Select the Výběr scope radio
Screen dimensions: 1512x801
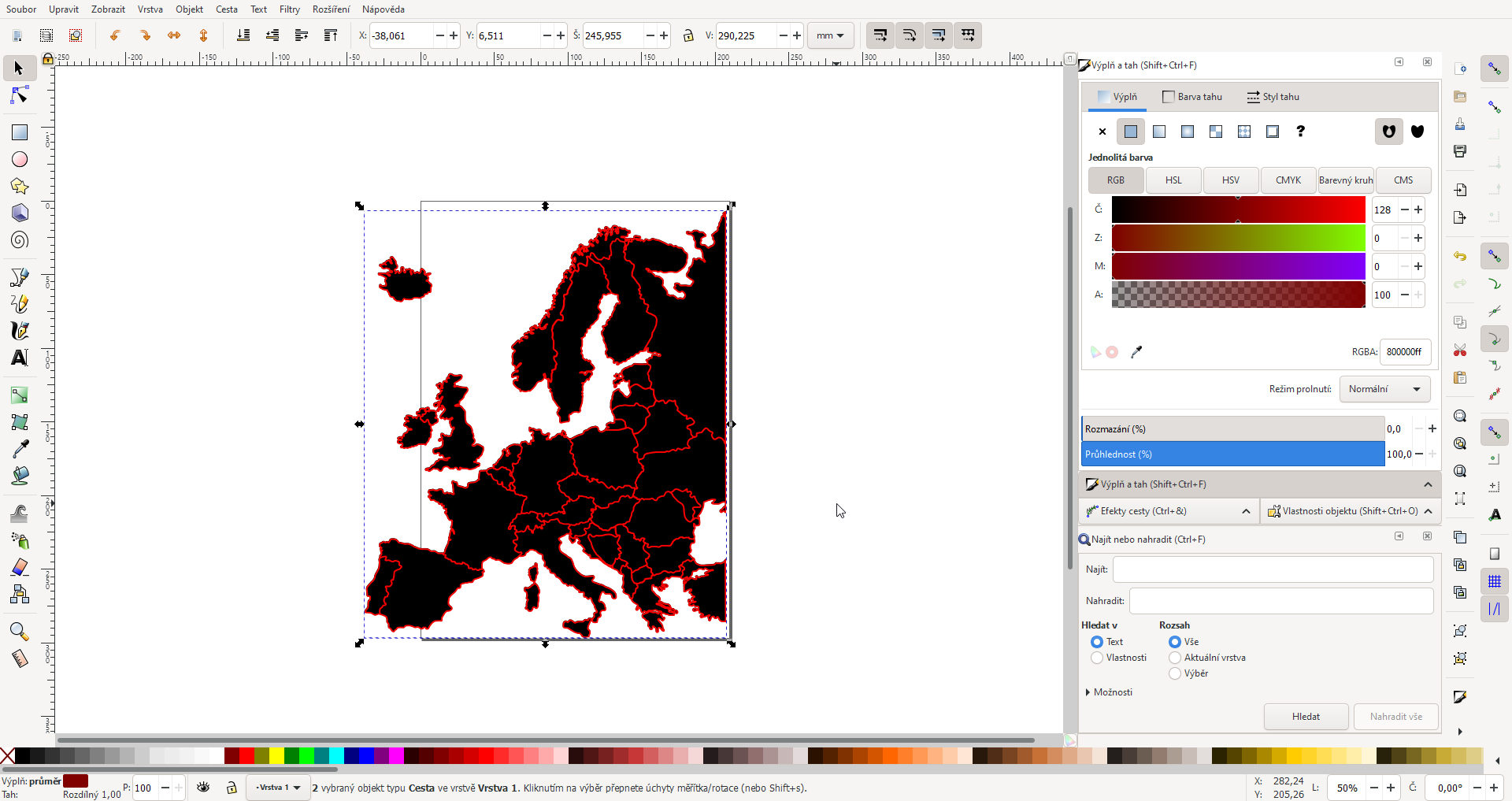click(x=1175, y=673)
